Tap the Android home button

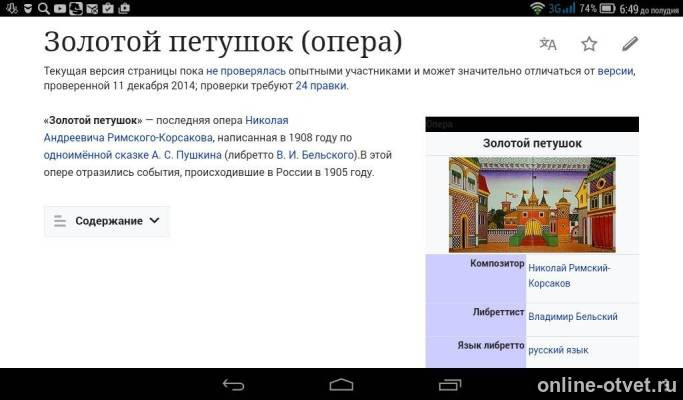[342, 384]
